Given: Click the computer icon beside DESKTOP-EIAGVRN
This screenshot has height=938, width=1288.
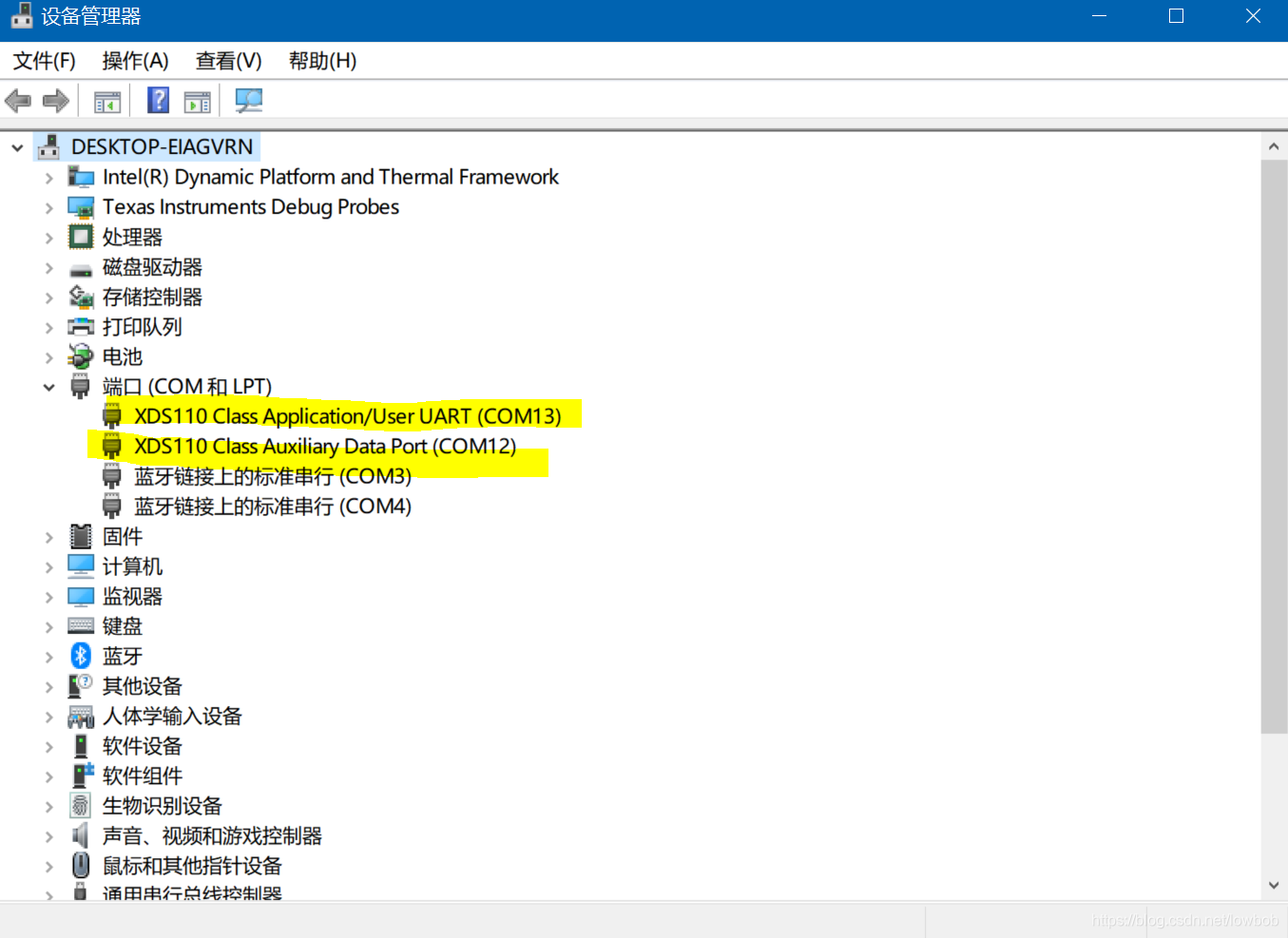Looking at the screenshot, I should click(x=48, y=146).
